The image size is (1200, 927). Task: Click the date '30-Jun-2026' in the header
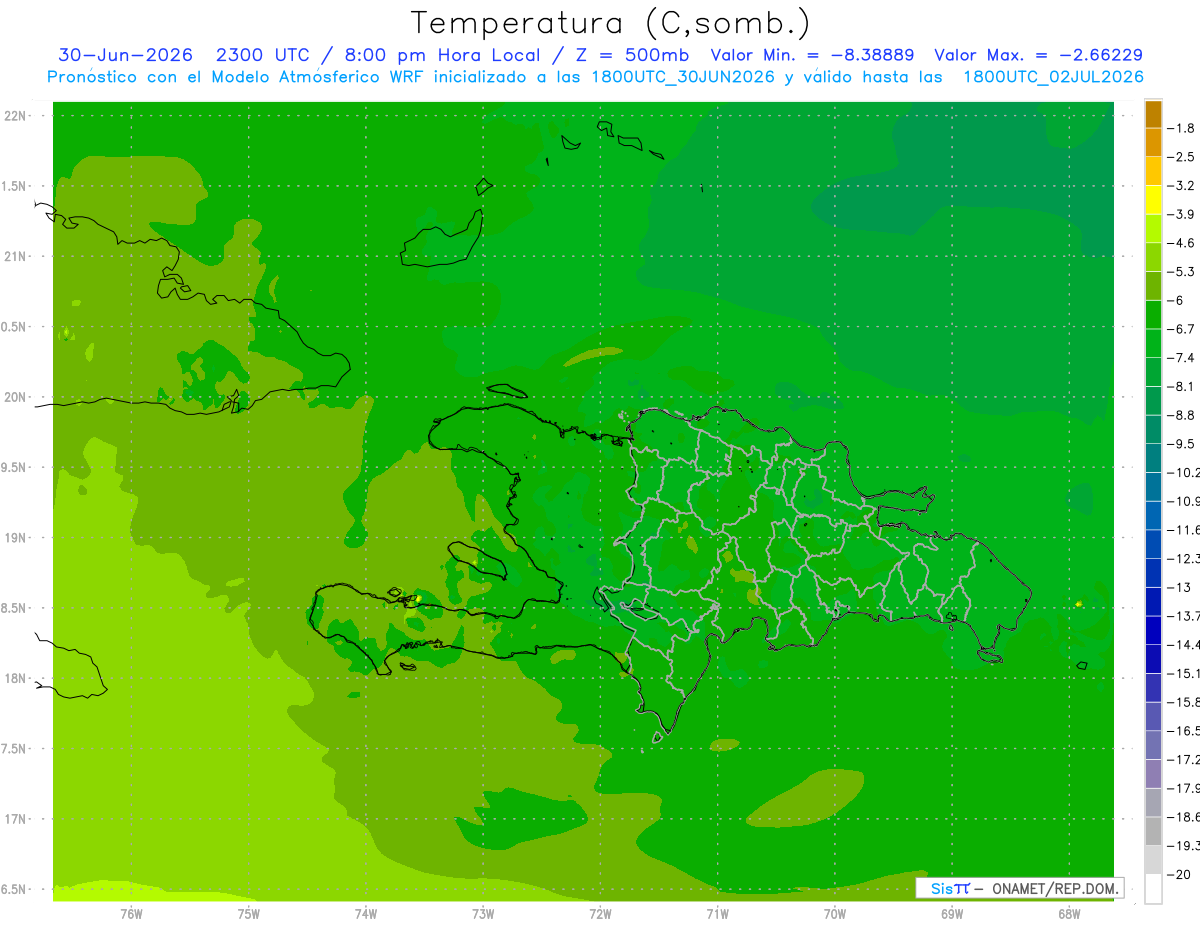click(x=125, y=55)
